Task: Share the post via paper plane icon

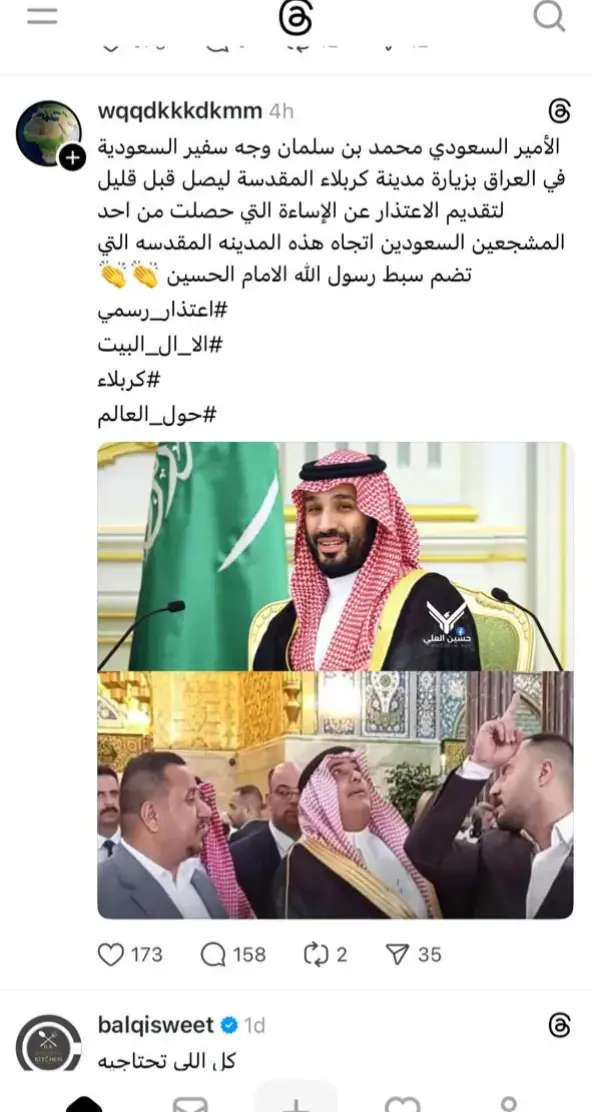Action: click(398, 955)
